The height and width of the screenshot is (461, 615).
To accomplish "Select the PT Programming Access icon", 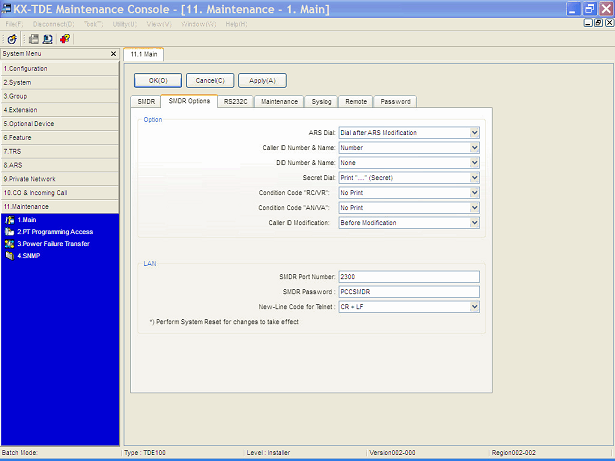I will pos(10,231).
